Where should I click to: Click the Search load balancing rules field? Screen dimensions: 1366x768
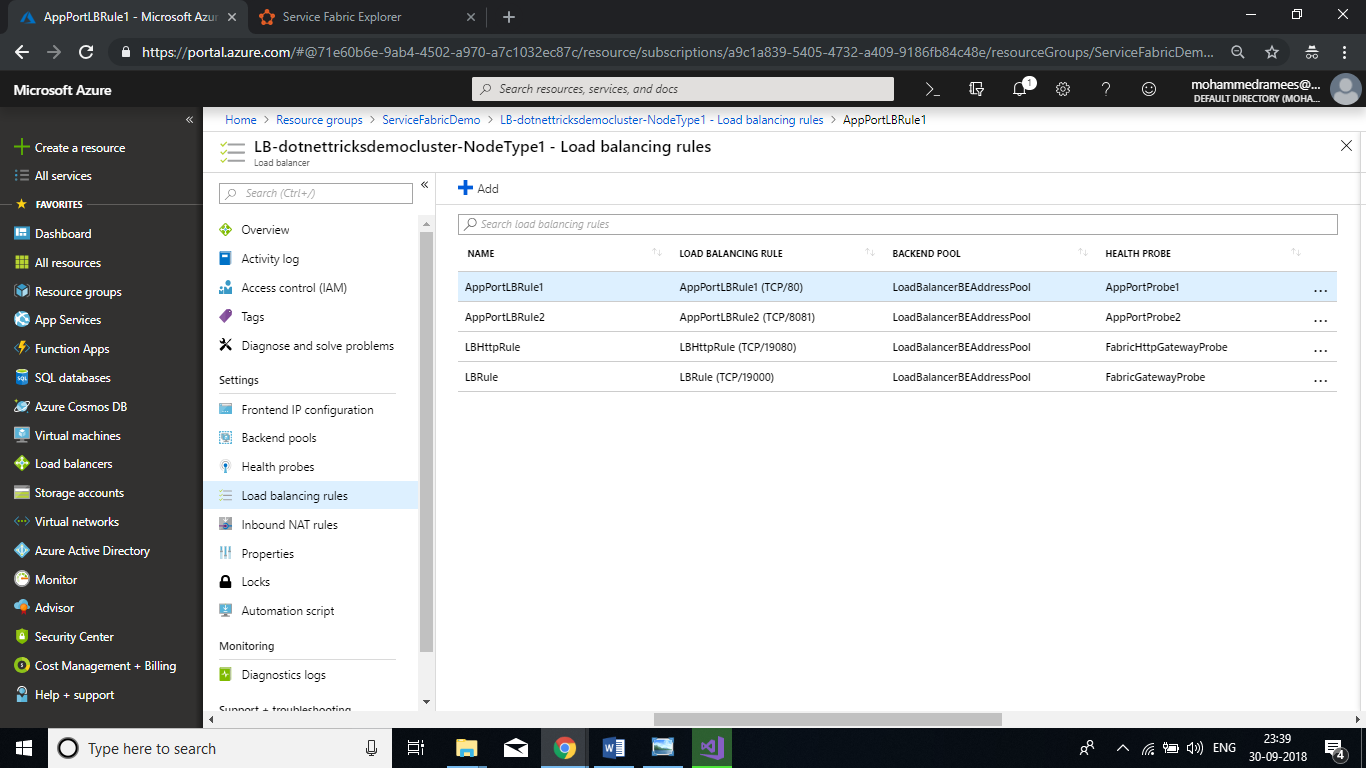tap(897, 224)
